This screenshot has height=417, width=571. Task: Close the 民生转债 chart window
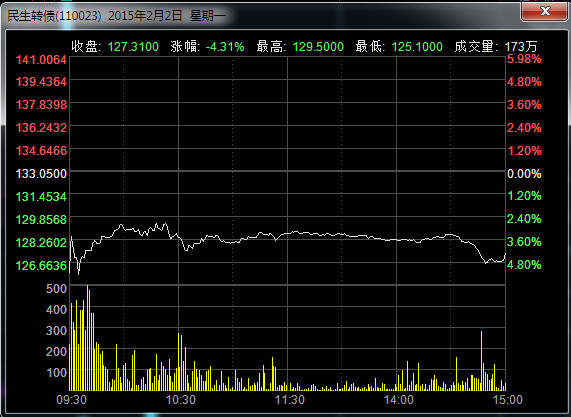point(545,12)
